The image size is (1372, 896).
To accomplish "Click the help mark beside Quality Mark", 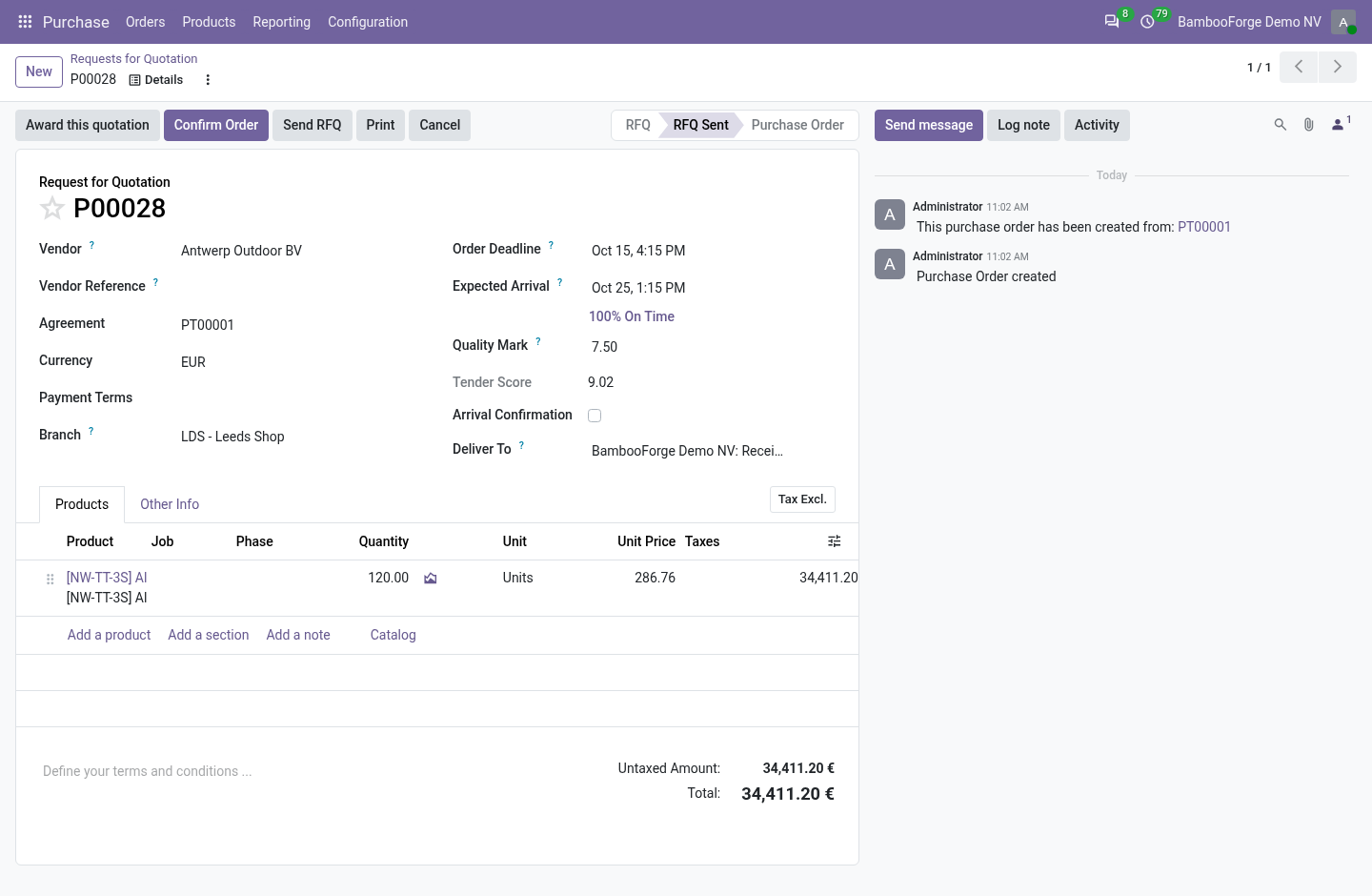I will tap(538, 341).
